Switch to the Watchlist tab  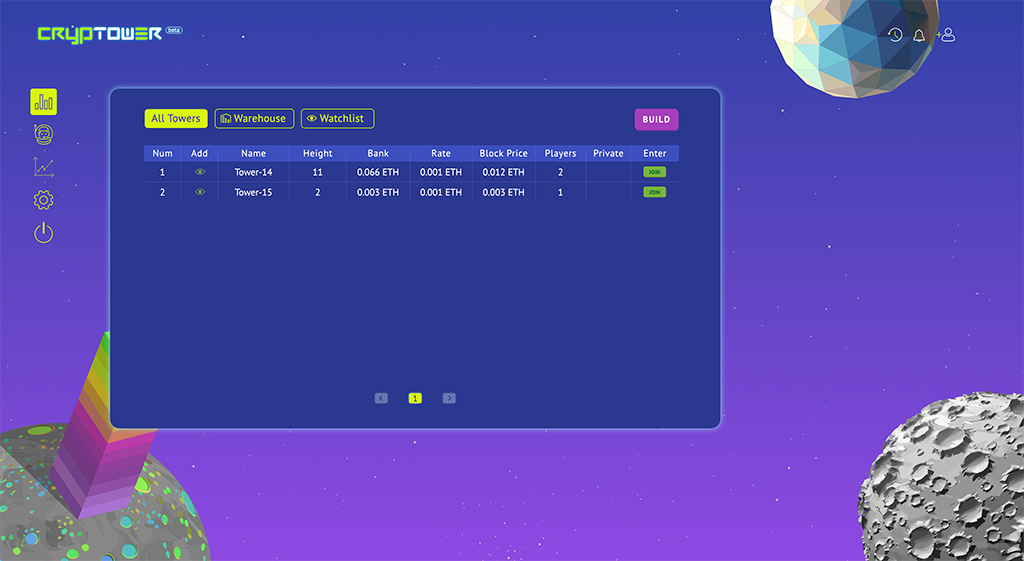(338, 118)
